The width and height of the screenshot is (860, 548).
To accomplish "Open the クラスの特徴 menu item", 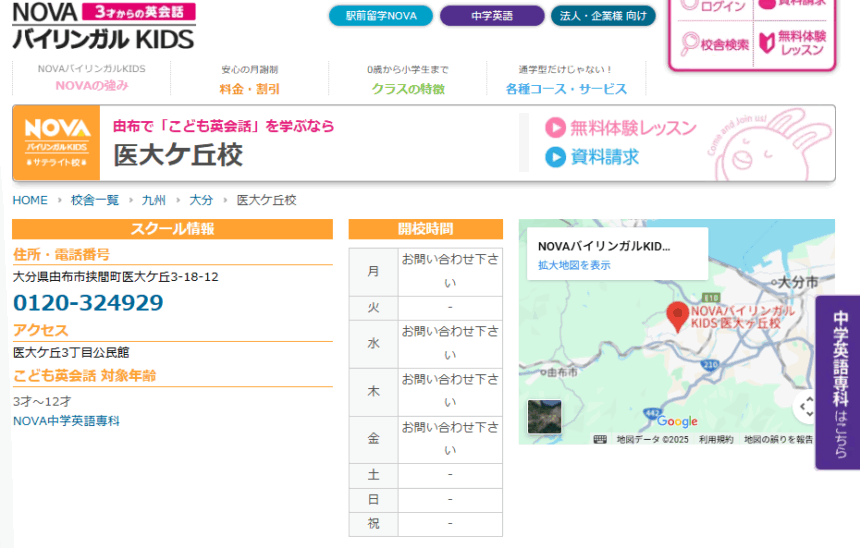I will [408, 88].
